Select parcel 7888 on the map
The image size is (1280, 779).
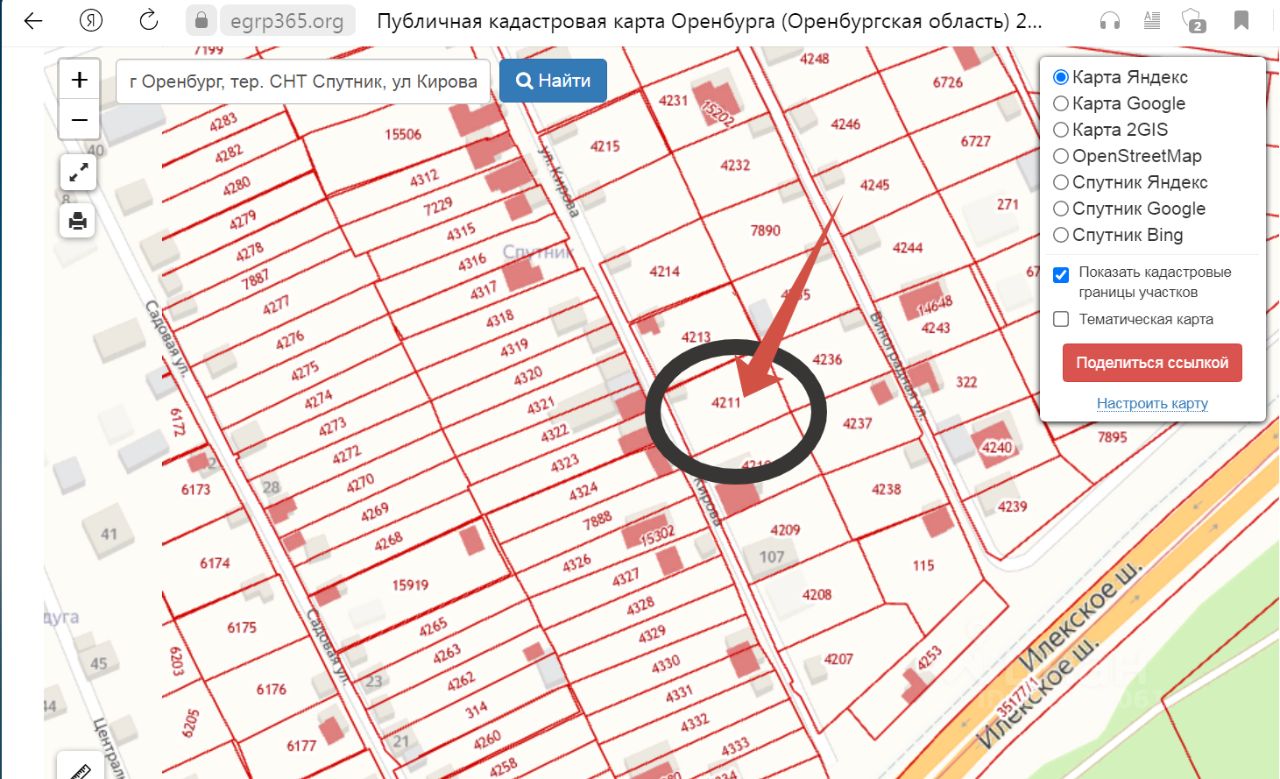(597, 518)
